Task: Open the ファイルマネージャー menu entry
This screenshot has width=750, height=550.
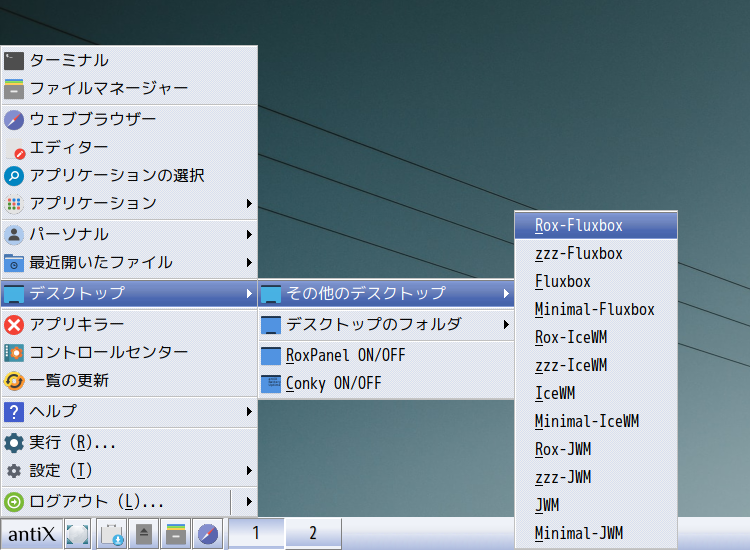Action: coord(130,89)
